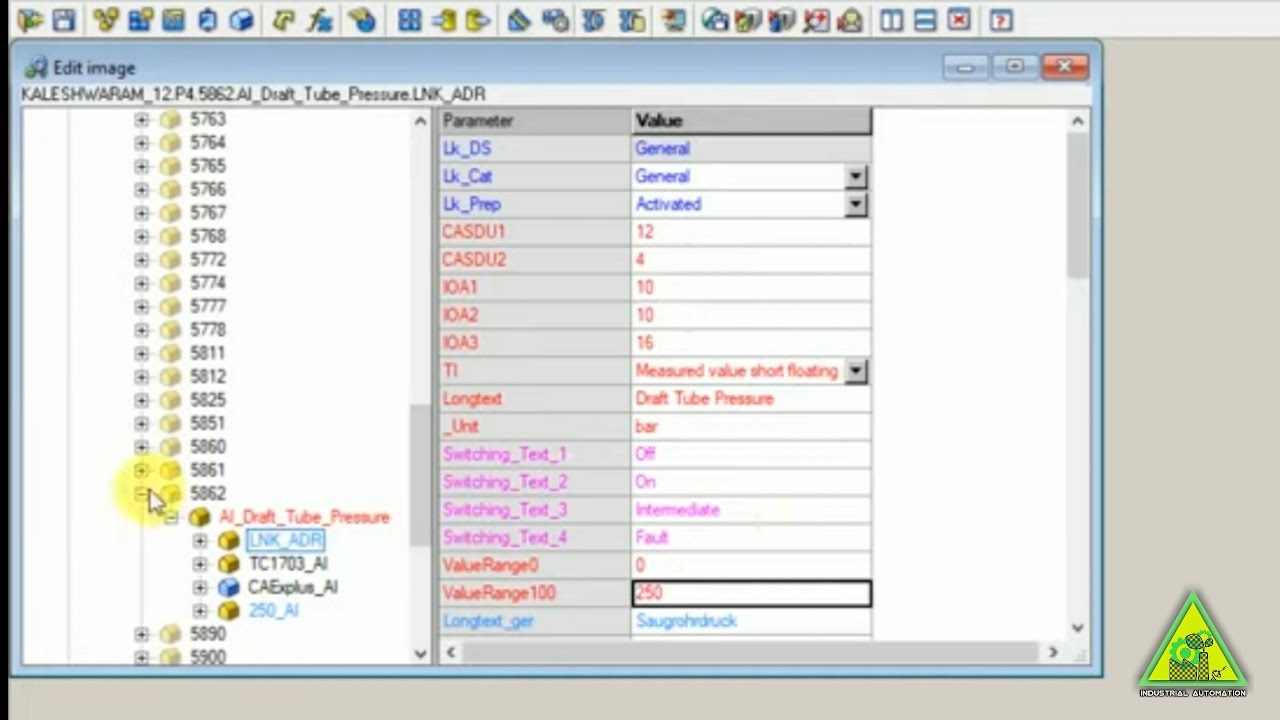Screen dimensions: 1280x720
Task: Click the blue cube icon beside CAEplus_AI
Action: pyautogui.click(x=229, y=587)
